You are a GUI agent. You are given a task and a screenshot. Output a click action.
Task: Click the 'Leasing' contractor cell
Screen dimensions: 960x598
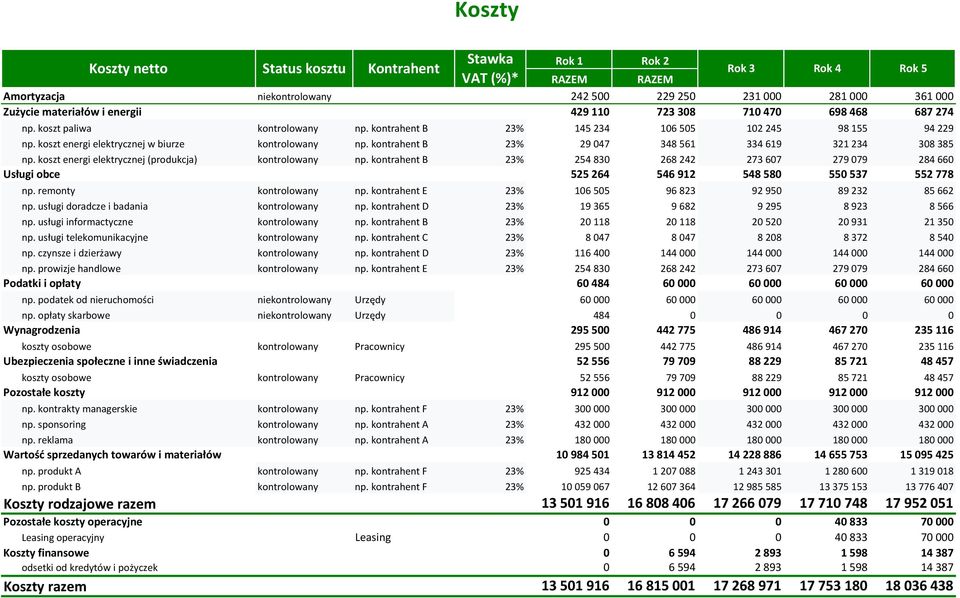point(373,537)
